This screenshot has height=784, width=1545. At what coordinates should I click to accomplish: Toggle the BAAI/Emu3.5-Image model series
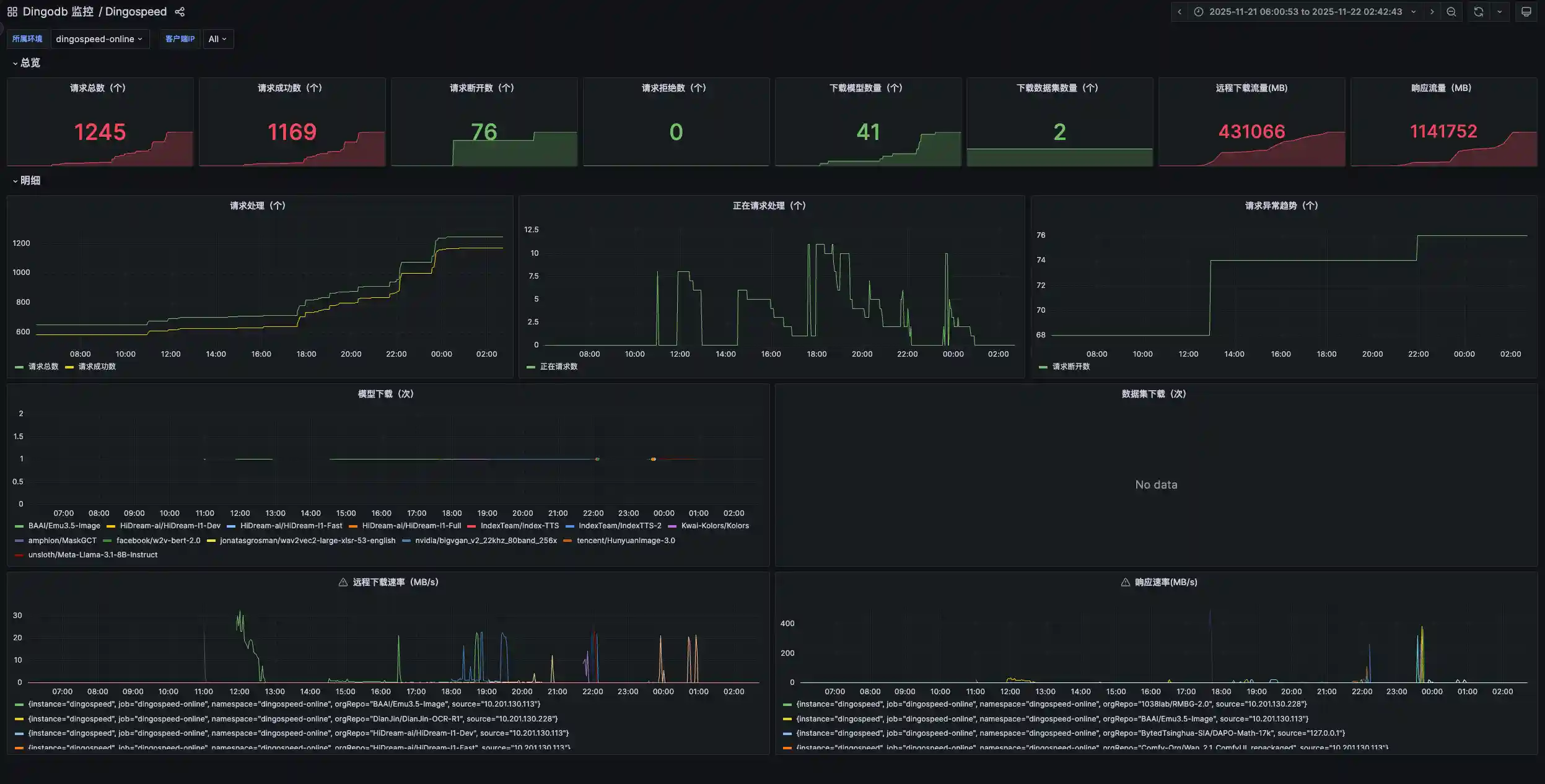tap(63, 525)
